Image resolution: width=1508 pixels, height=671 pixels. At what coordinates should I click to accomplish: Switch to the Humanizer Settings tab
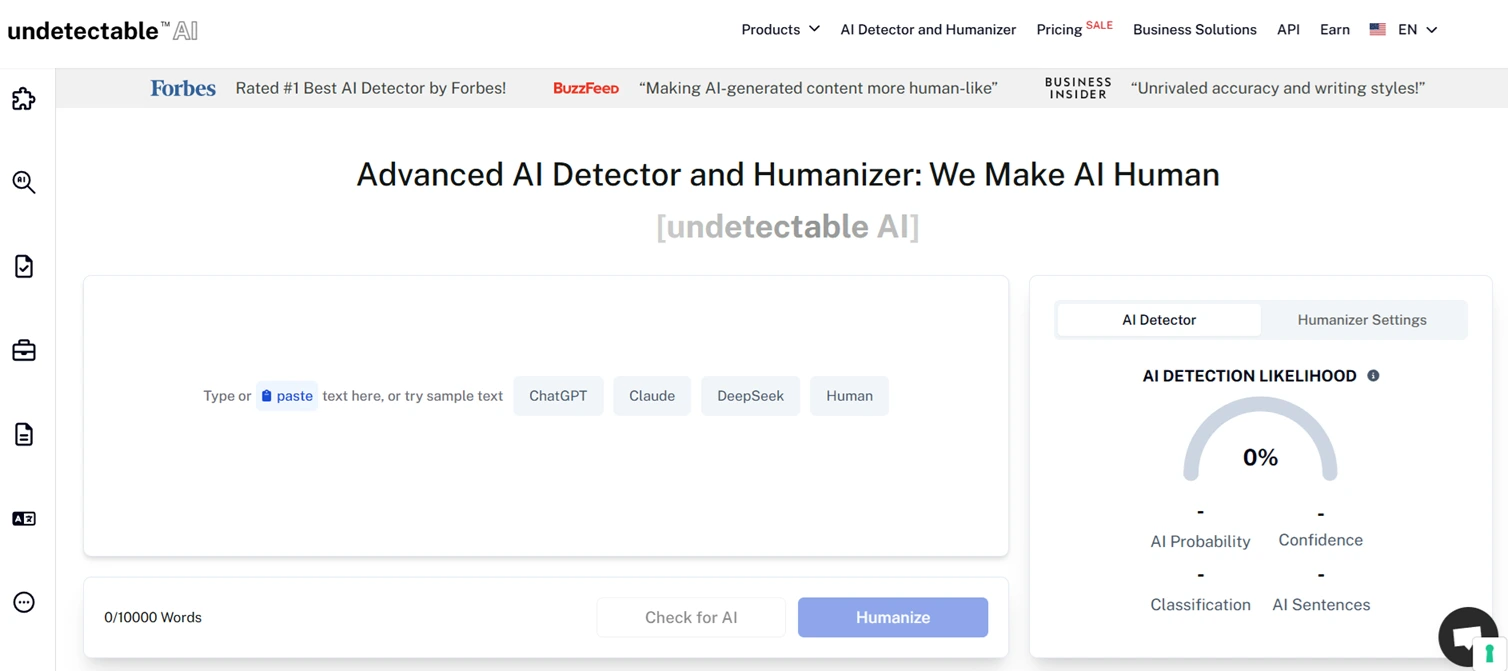tap(1362, 319)
